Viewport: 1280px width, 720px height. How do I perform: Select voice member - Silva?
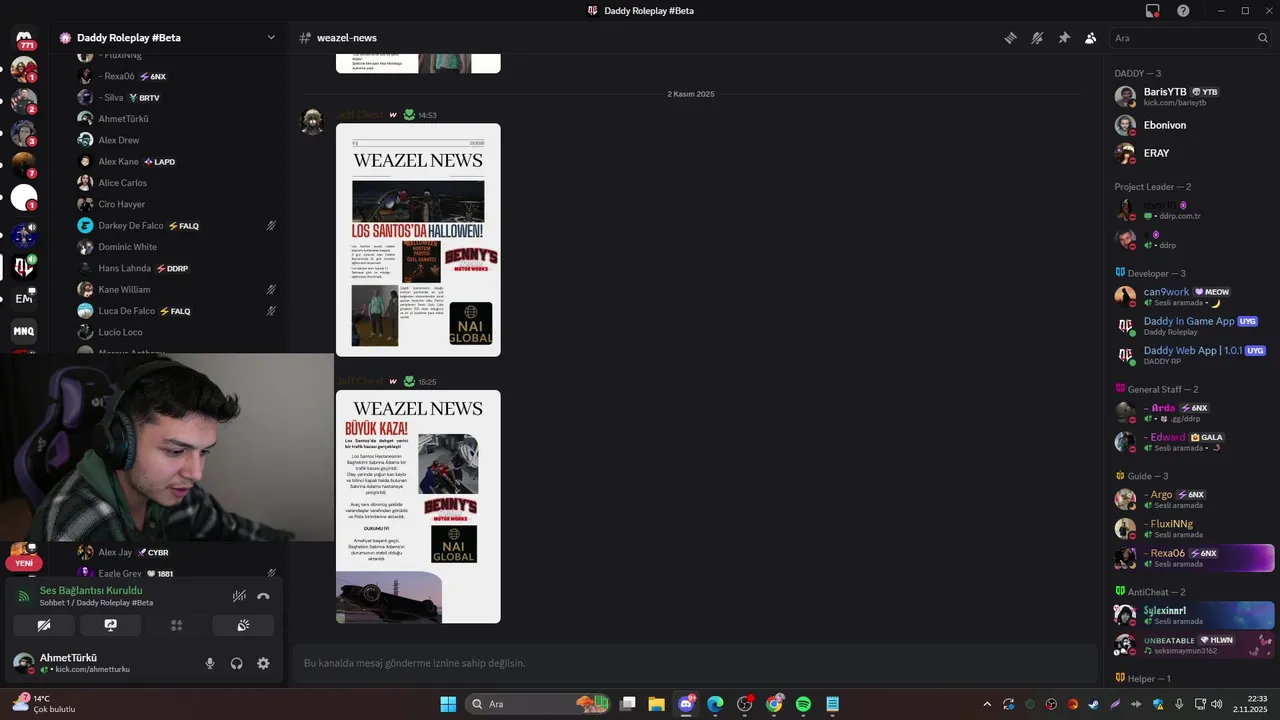coord(180,98)
